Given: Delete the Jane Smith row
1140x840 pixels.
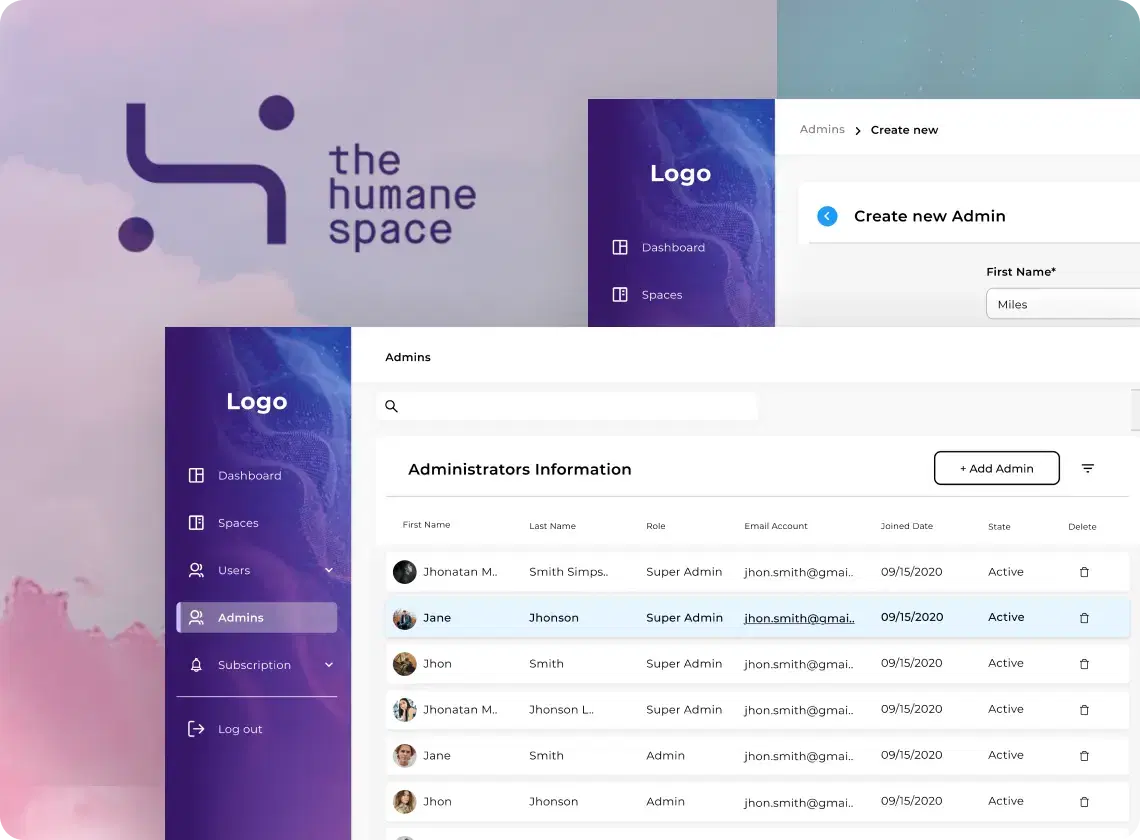Looking at the screenshot, I should pyautogui.click(x=1084, y=756).
